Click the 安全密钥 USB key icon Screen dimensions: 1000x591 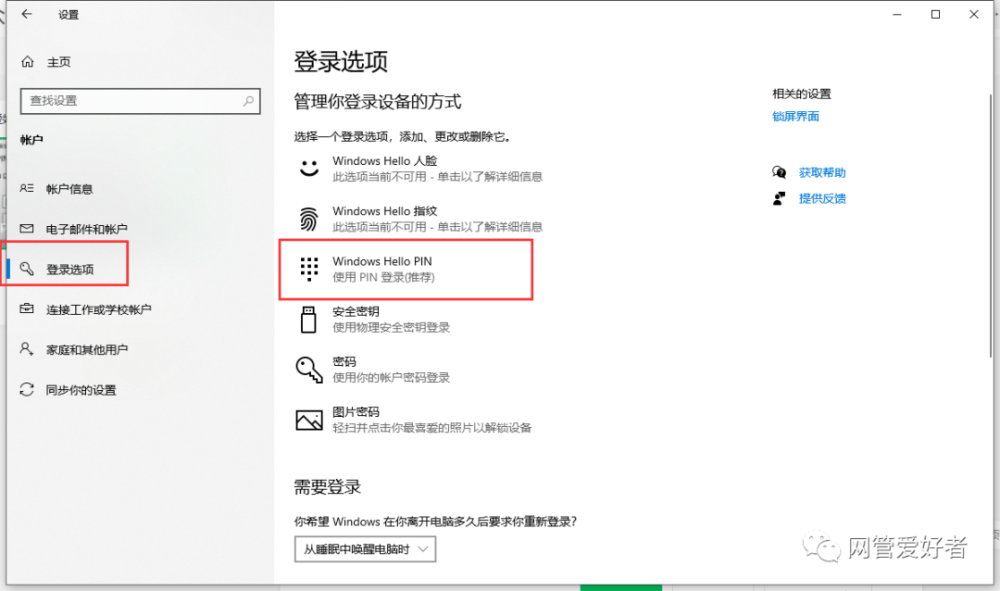point(309,319)
